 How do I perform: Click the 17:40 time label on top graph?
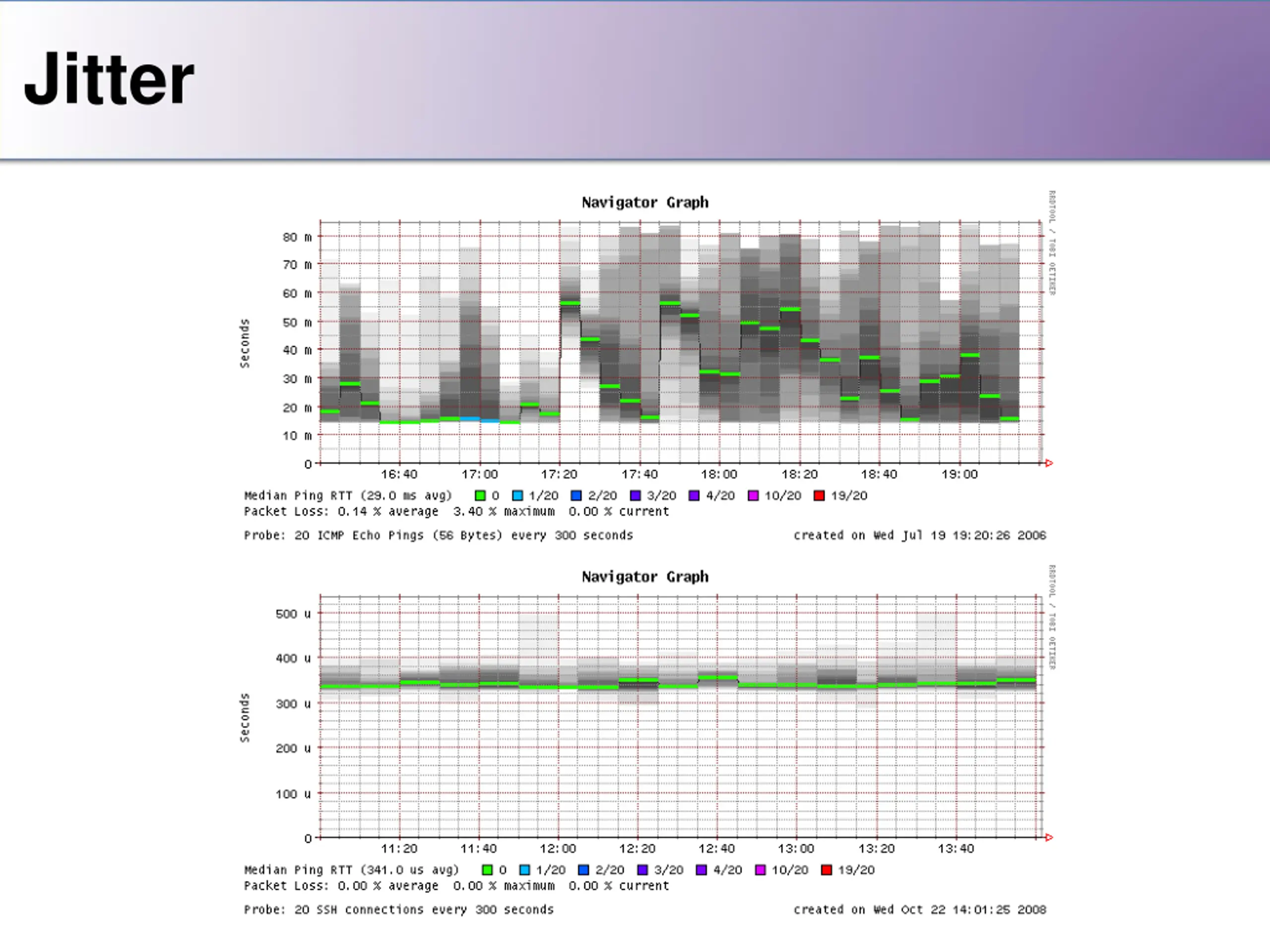639,475
